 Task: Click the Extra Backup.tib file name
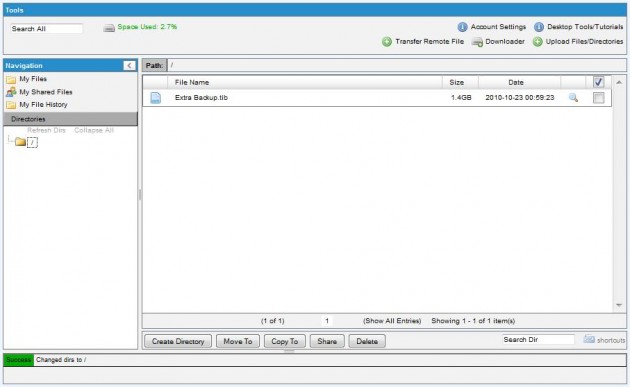pyautogui.click(x=201, y=98)
